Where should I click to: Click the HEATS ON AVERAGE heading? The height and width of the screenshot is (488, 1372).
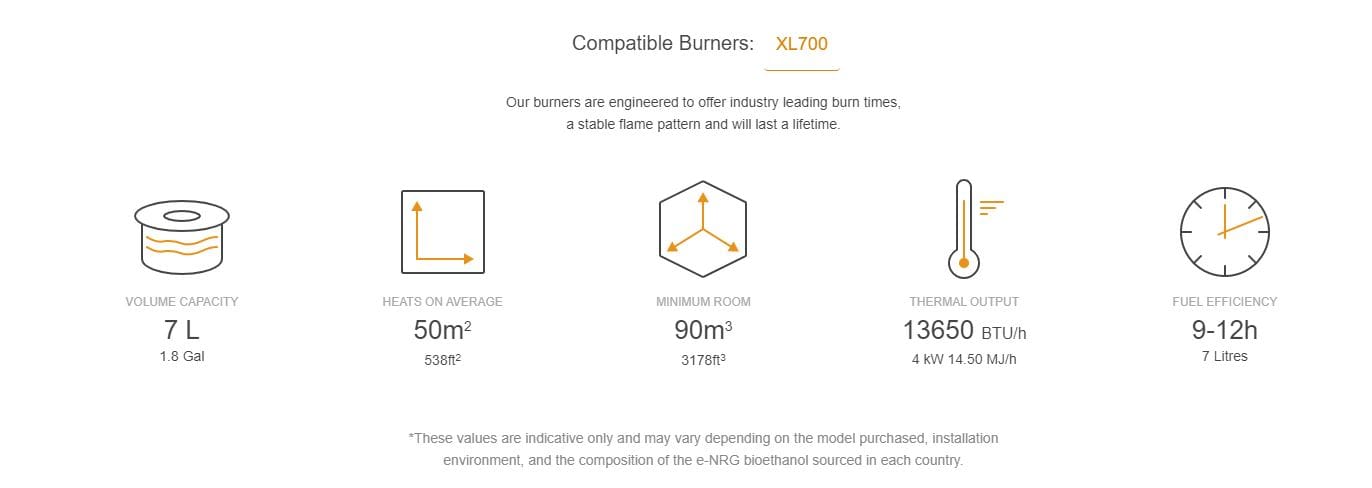click(x=442, y=301)
